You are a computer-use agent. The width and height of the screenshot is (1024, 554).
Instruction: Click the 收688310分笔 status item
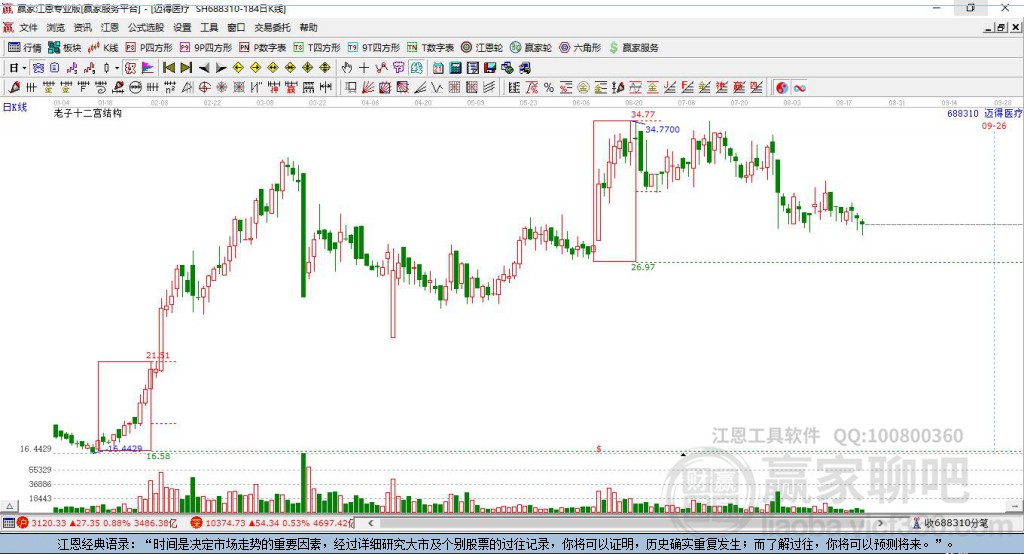click(950, 523)
